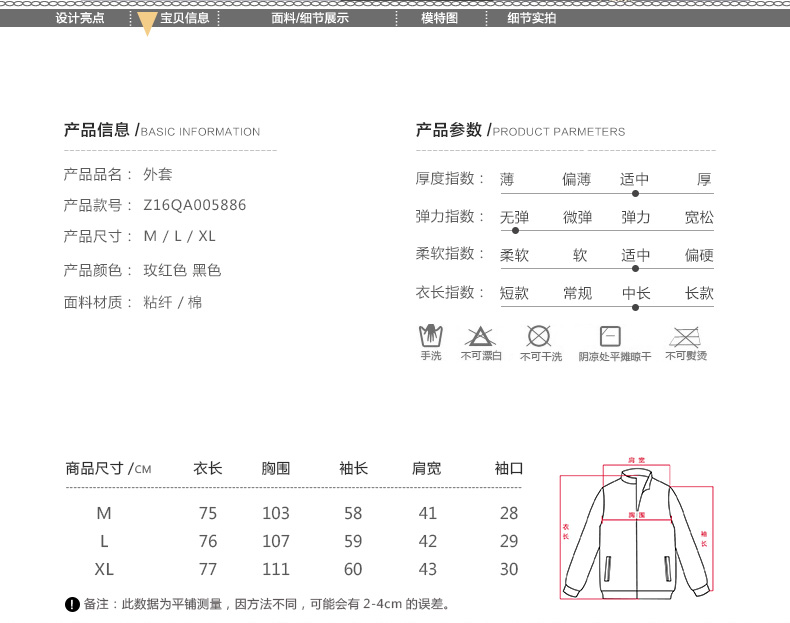Switch to the 宝贝信息 tab
This screenshot has width=790, height=623.
[x=184, y=18]
